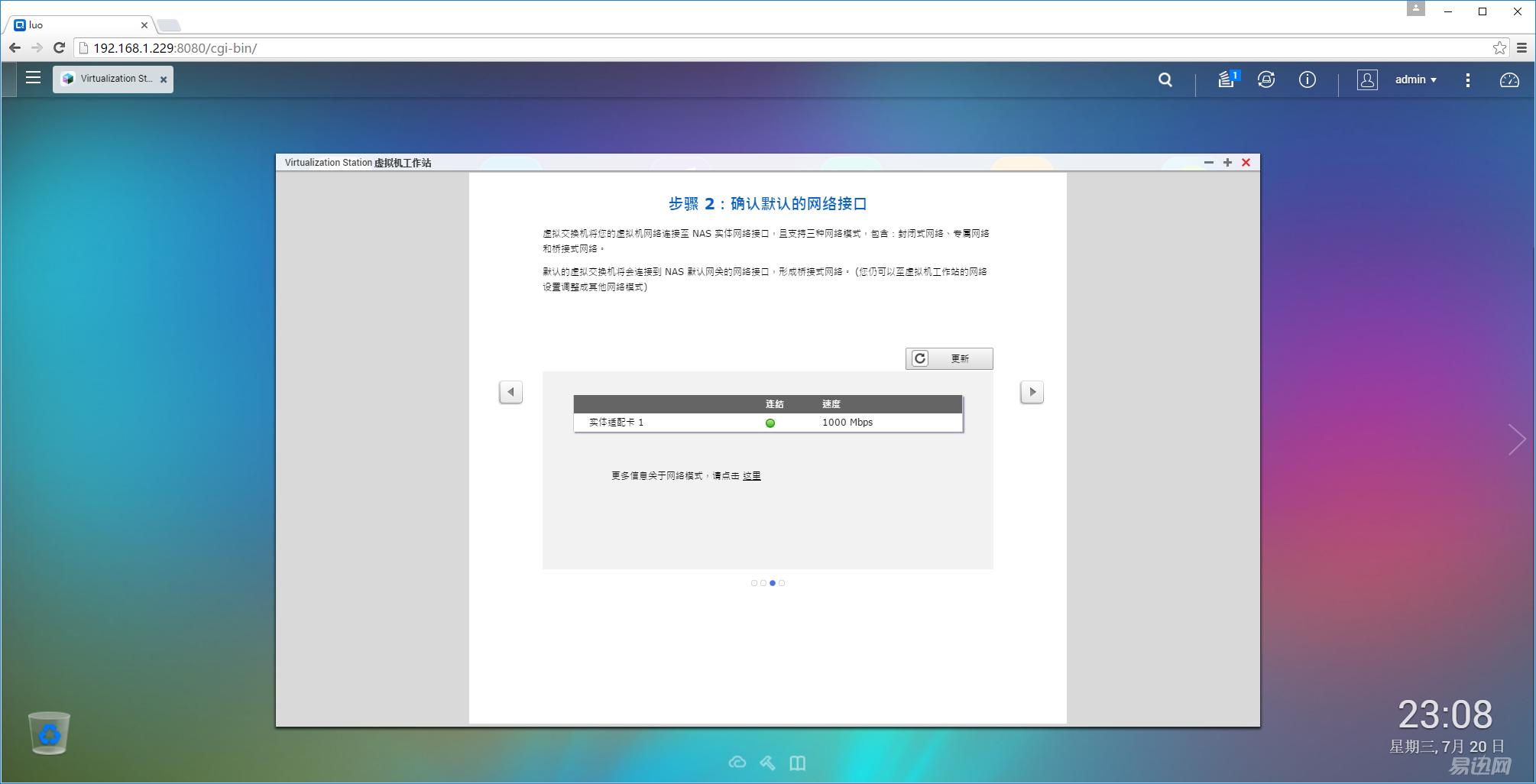Open myQNAPcloud icon in bottom dock

click(737, 763)
